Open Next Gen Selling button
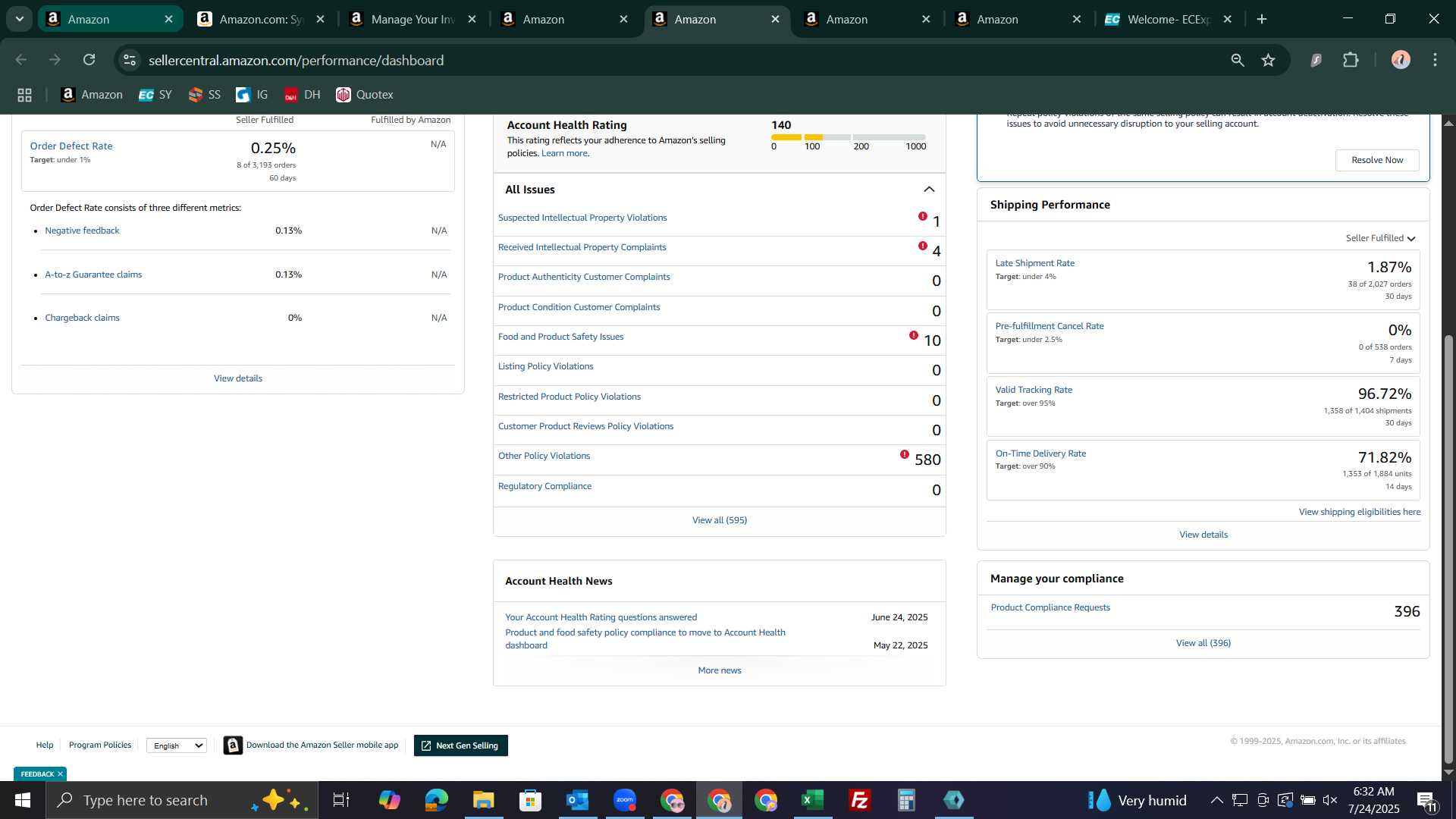Viewport: 1456px width, 819px height. click(x=460, y=745)
